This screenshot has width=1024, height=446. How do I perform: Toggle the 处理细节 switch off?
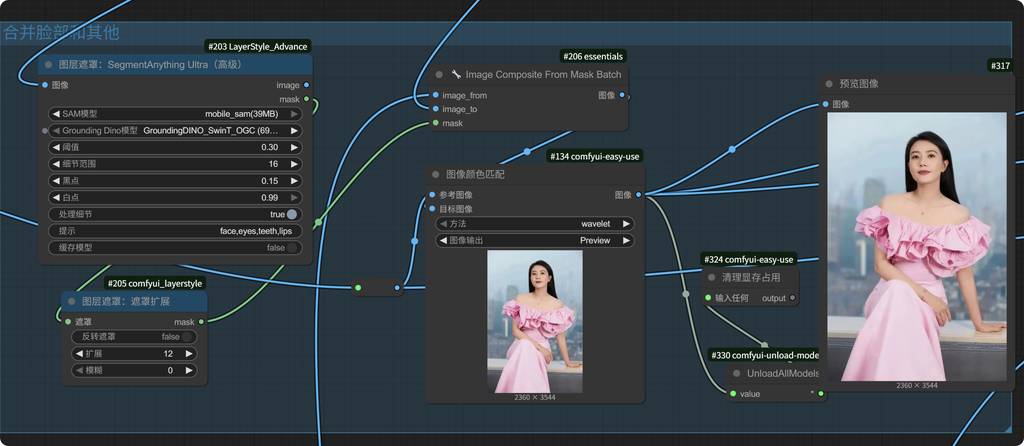[x=291, y=214]
